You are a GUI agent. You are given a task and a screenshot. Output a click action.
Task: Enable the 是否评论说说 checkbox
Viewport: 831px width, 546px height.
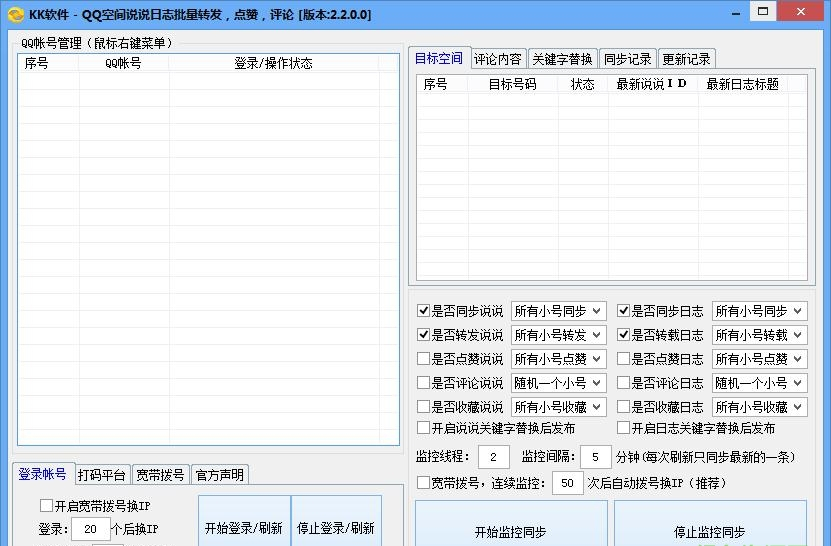423,383
